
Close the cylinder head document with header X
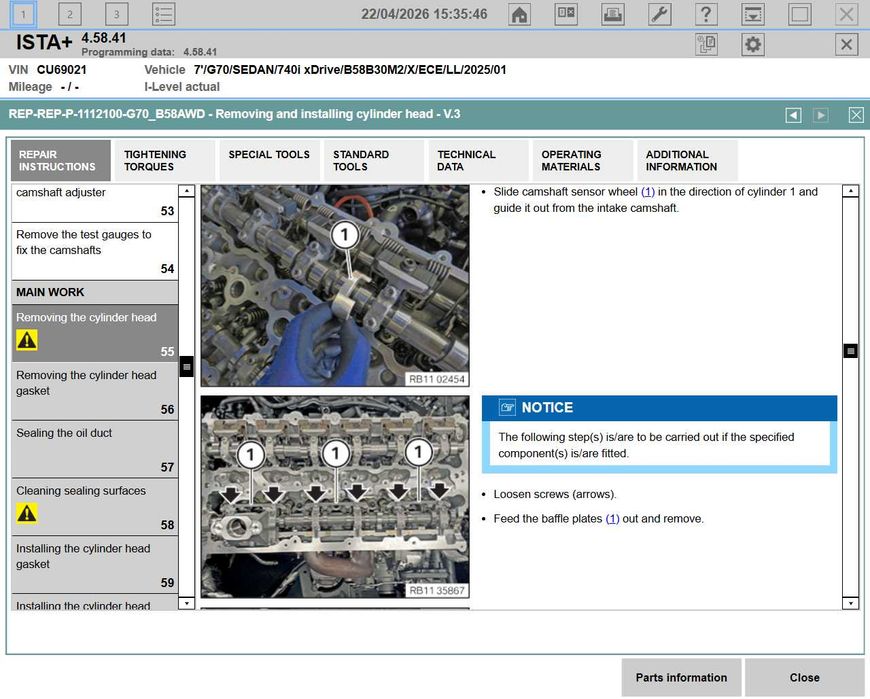856,115
